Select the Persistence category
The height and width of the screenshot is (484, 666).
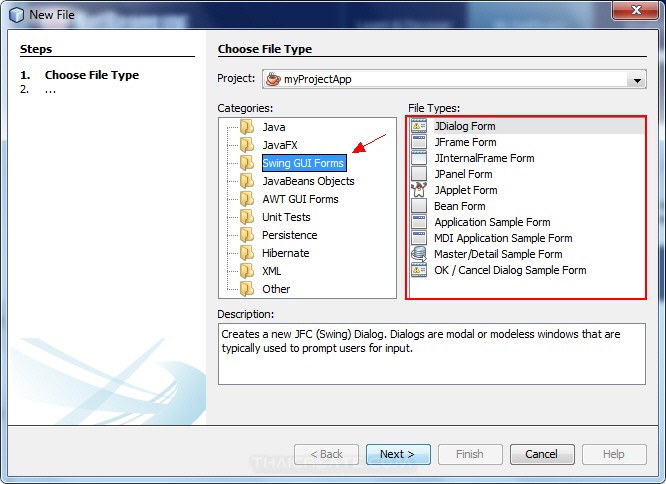point(289,235)
